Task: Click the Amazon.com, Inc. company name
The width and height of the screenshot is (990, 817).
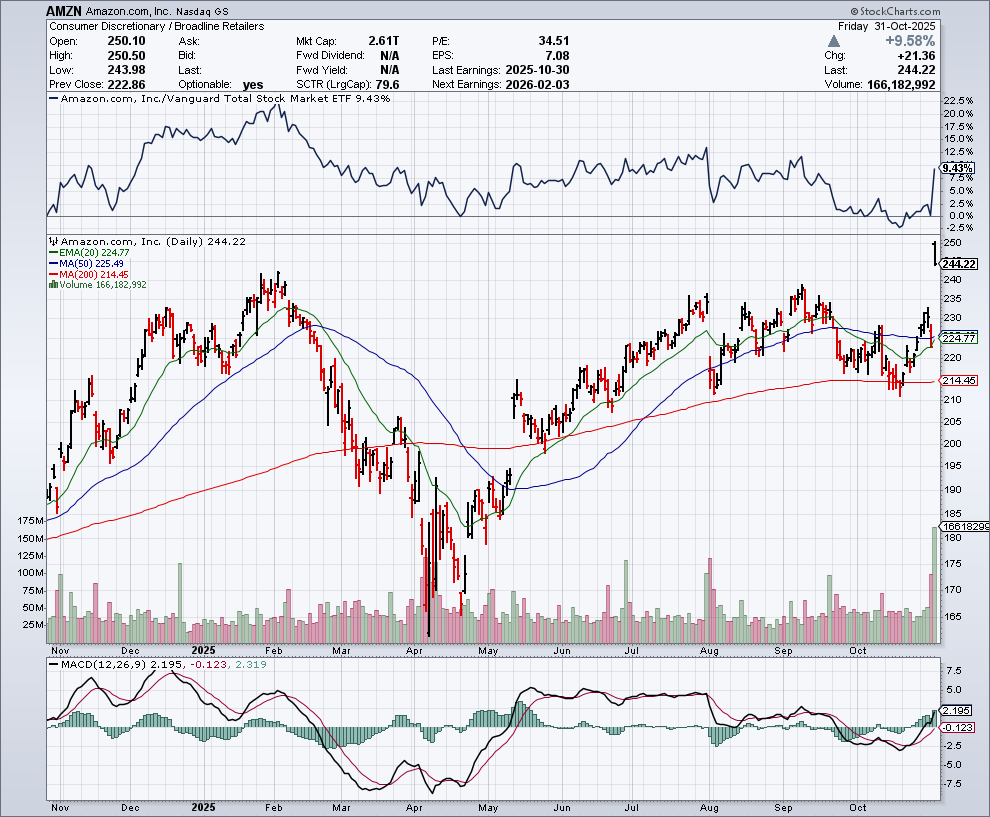Action: (x=129, y=11)
